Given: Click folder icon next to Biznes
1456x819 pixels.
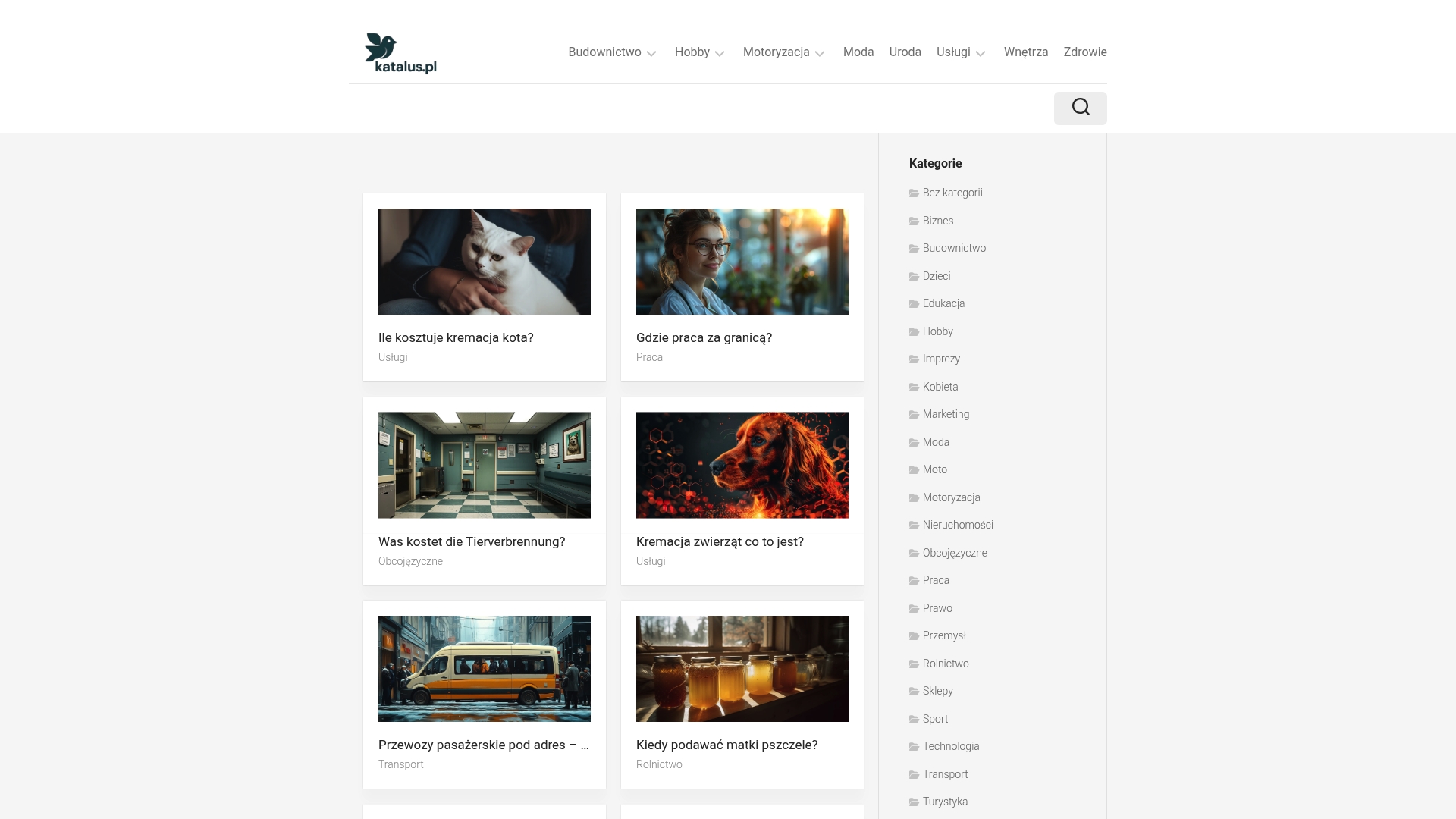Looking at the screenshot, I should pos(914,221).
